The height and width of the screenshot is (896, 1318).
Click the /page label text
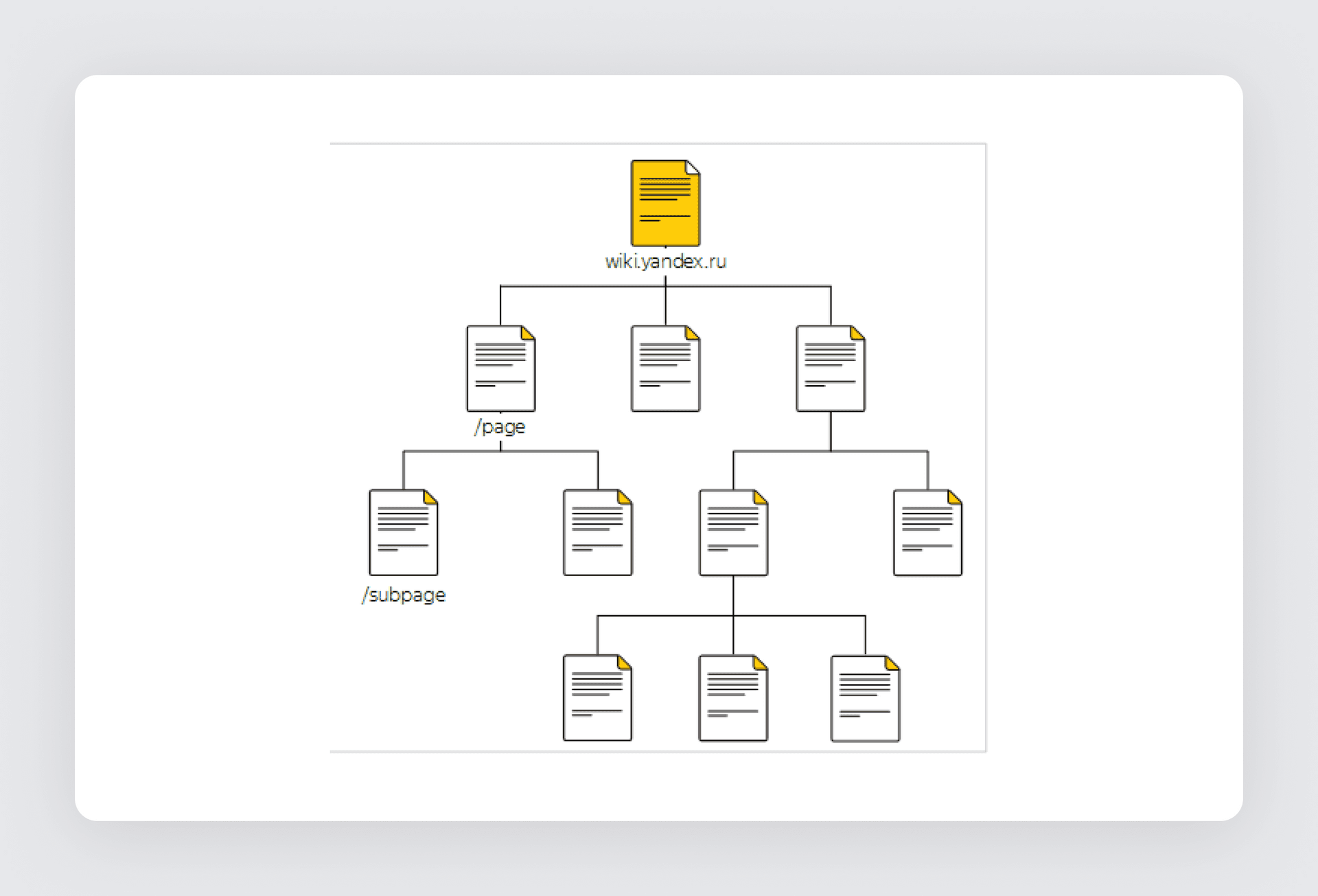point(500,427)
